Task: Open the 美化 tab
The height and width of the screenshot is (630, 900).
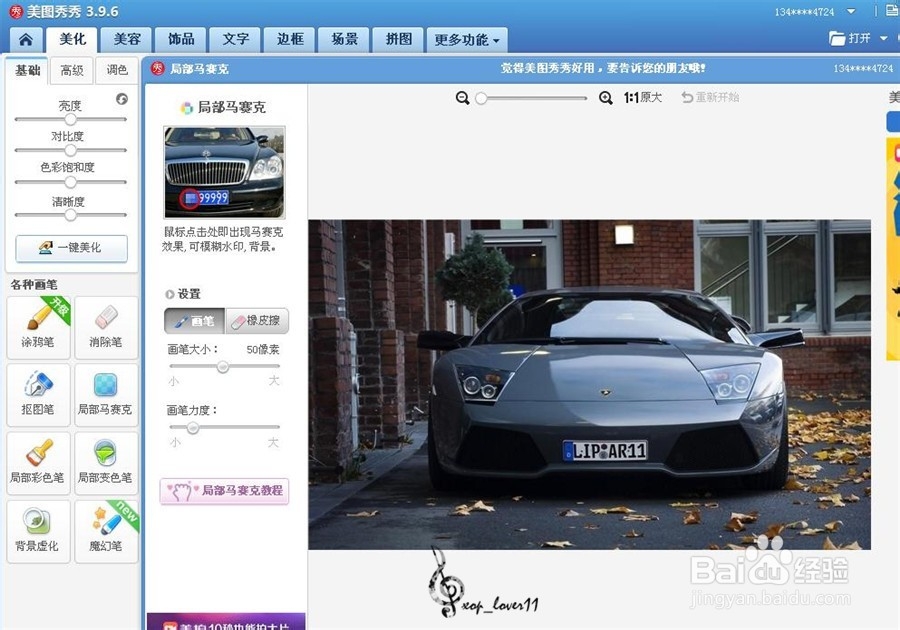Action: [x=72, y=40]
